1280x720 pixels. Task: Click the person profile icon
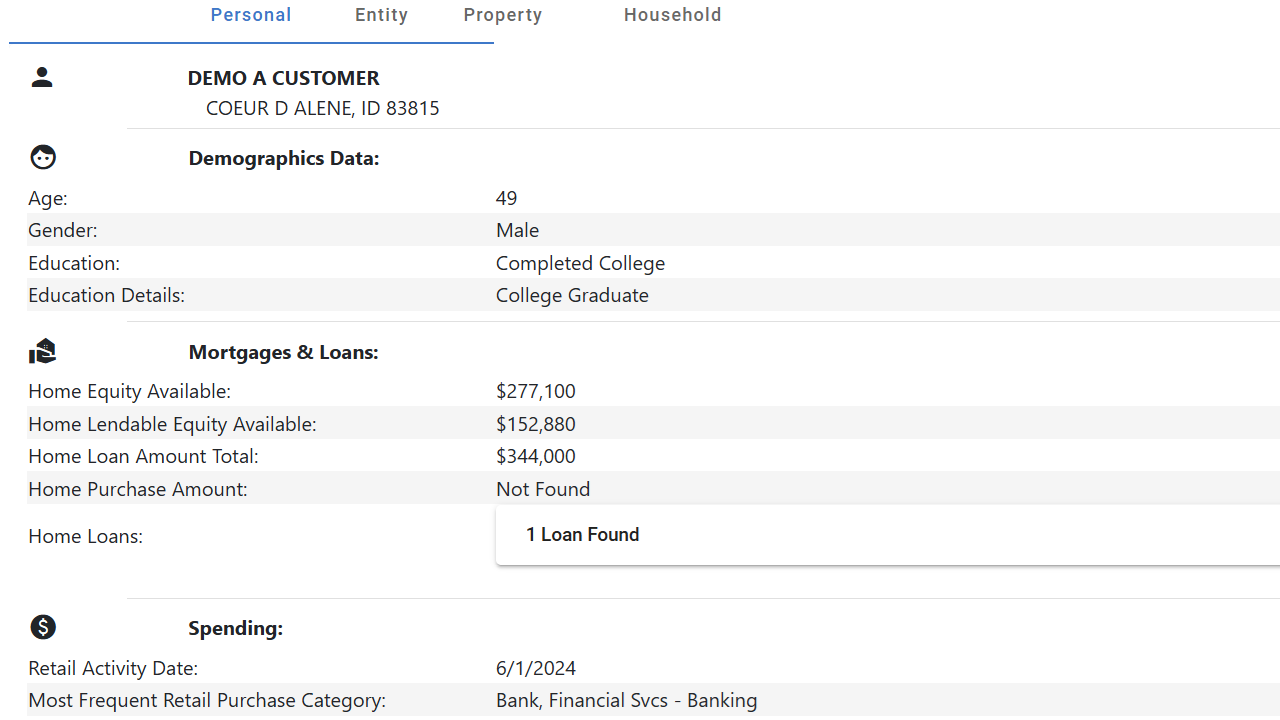point(42,77)
